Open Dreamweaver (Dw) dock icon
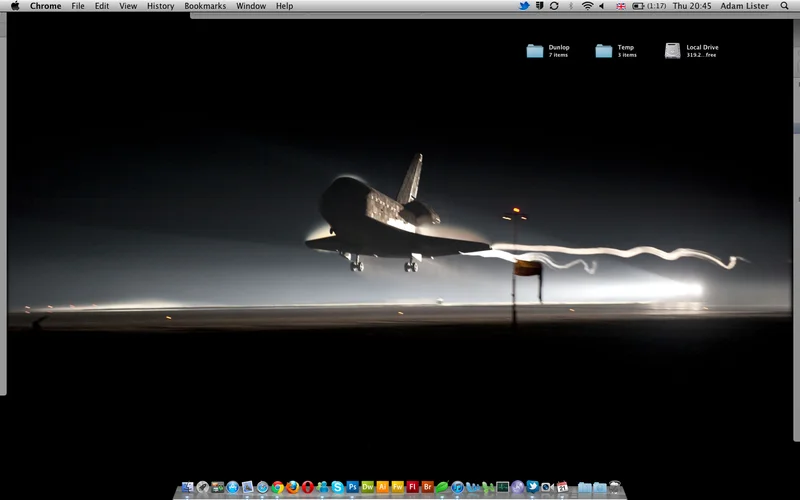This screenshot has width=800, height=500. point(367,487)
